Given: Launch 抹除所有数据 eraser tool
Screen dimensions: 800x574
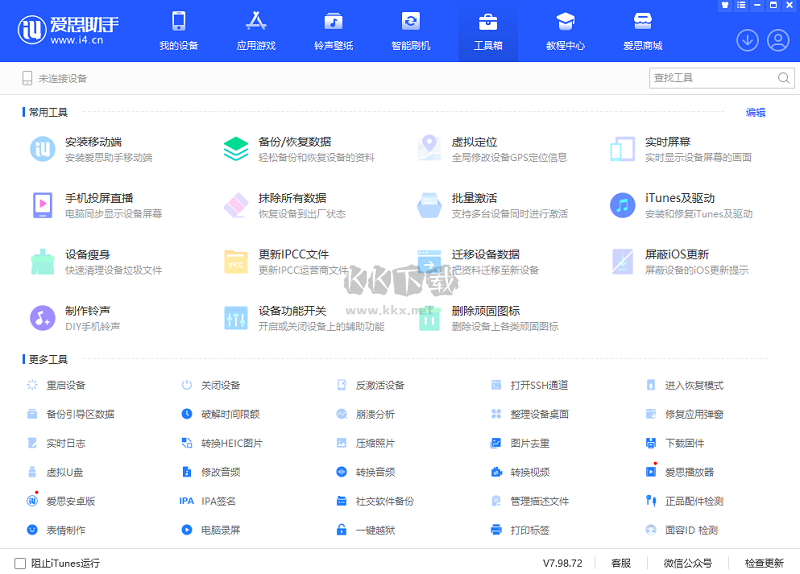Looking at the screenshot, I should (x=292, y=199).
